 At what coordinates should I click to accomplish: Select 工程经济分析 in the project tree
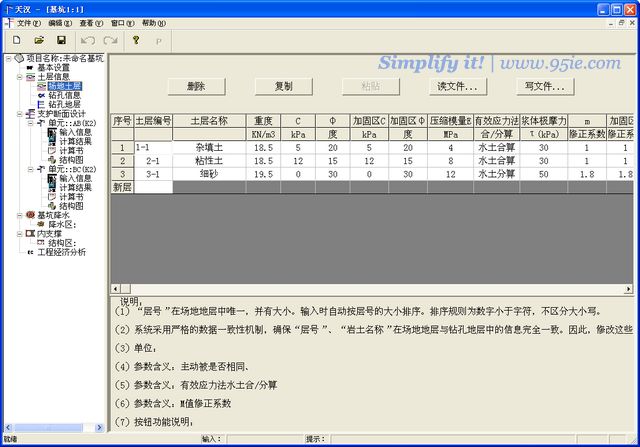click(x=60, y=251)
